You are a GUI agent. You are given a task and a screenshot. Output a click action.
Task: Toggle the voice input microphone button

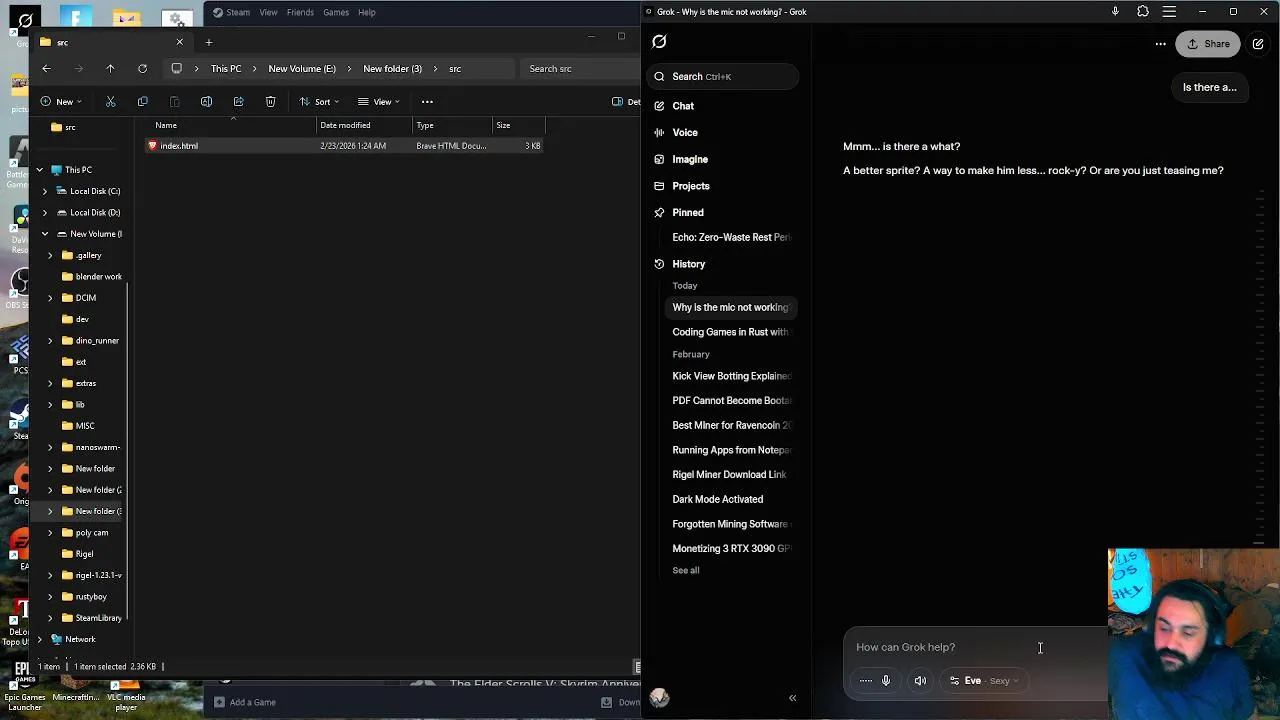(x=886, y=681)
